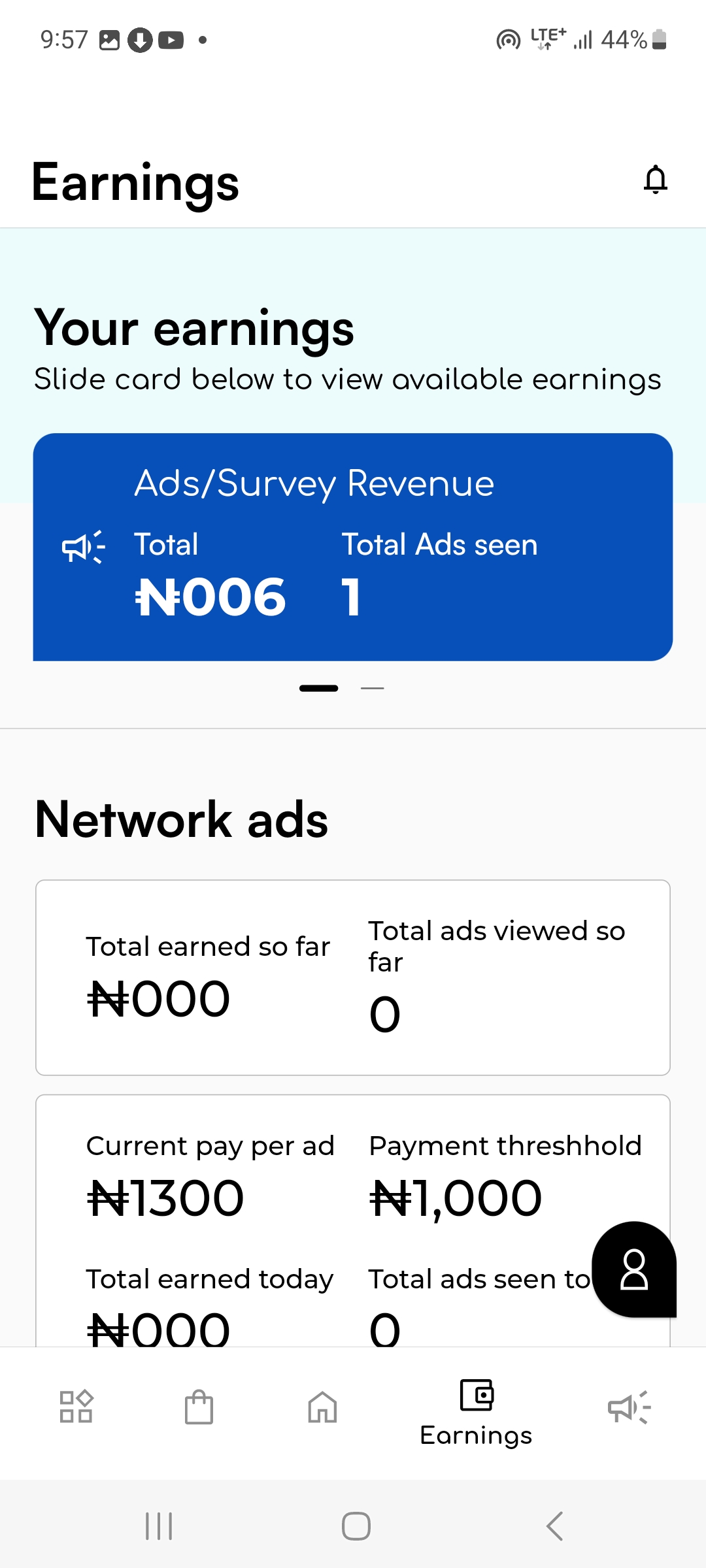The width and height of the screenshot is (706, 1568).
Task: Tap Total Ads seen count on card
Action: tap(351, 597)
